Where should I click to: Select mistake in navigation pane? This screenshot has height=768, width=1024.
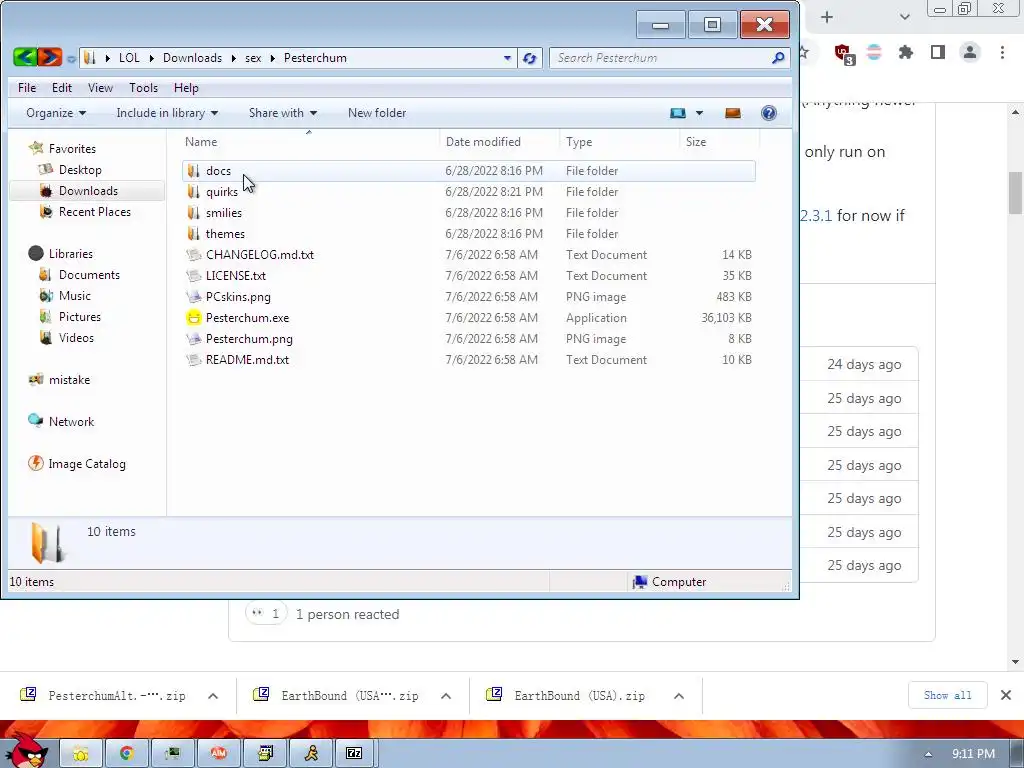point(69,380)
